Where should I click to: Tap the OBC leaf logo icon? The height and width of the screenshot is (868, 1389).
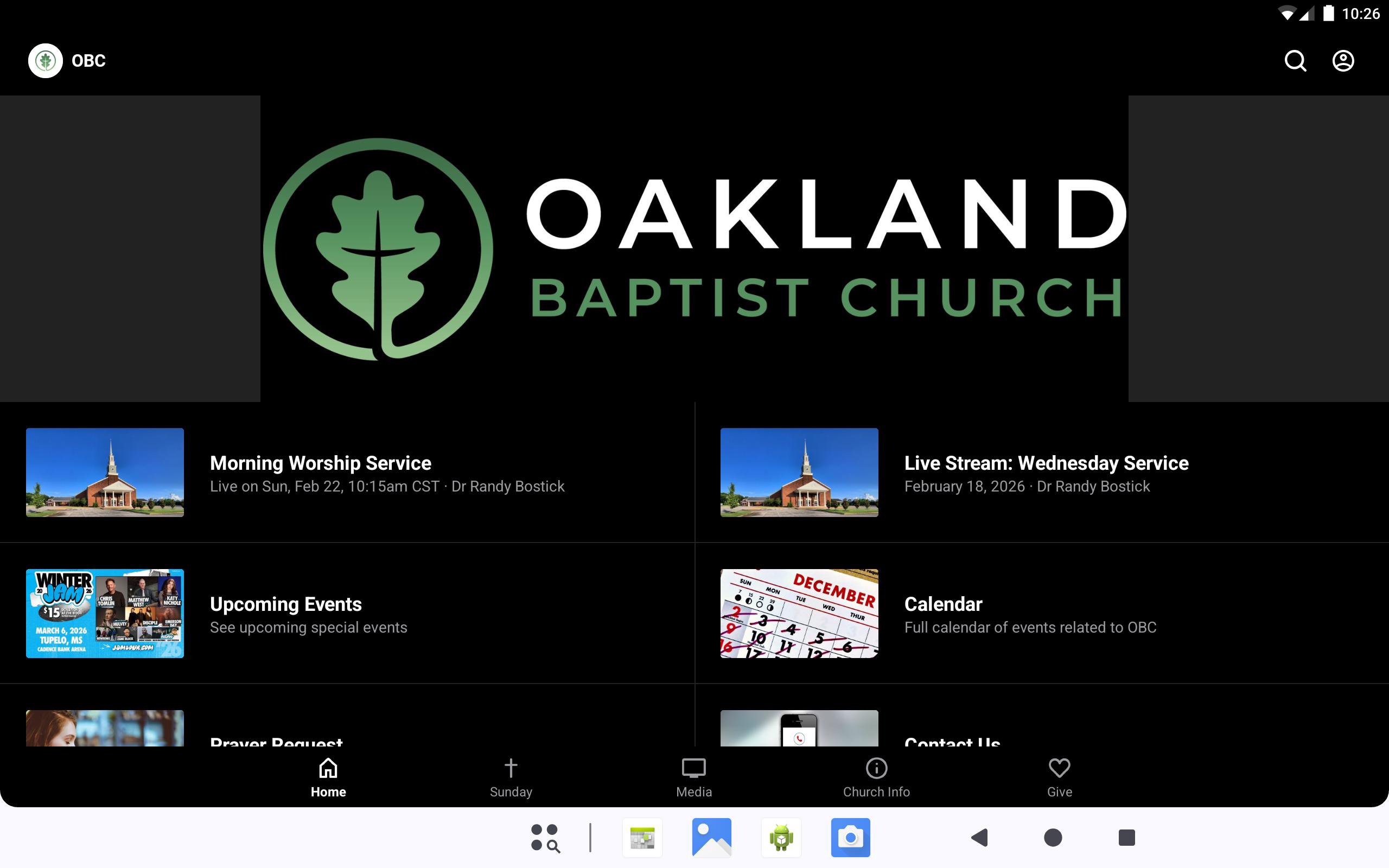(46, 61)
